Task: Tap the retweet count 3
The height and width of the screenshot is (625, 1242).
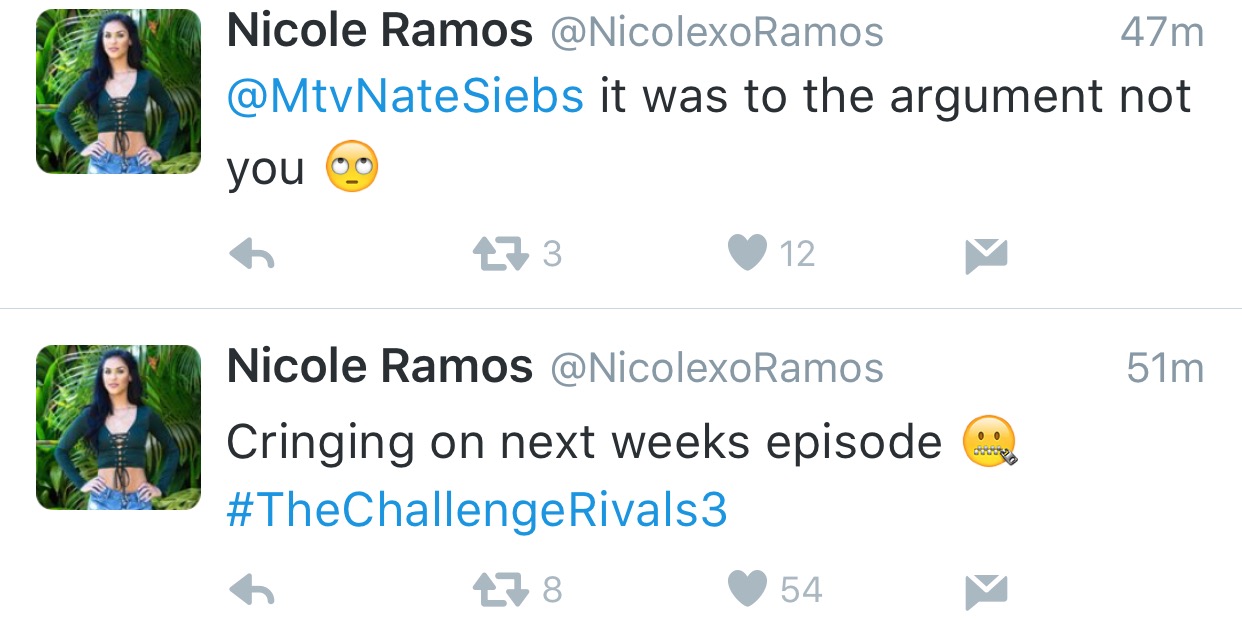Action: [x=552, y=255]
